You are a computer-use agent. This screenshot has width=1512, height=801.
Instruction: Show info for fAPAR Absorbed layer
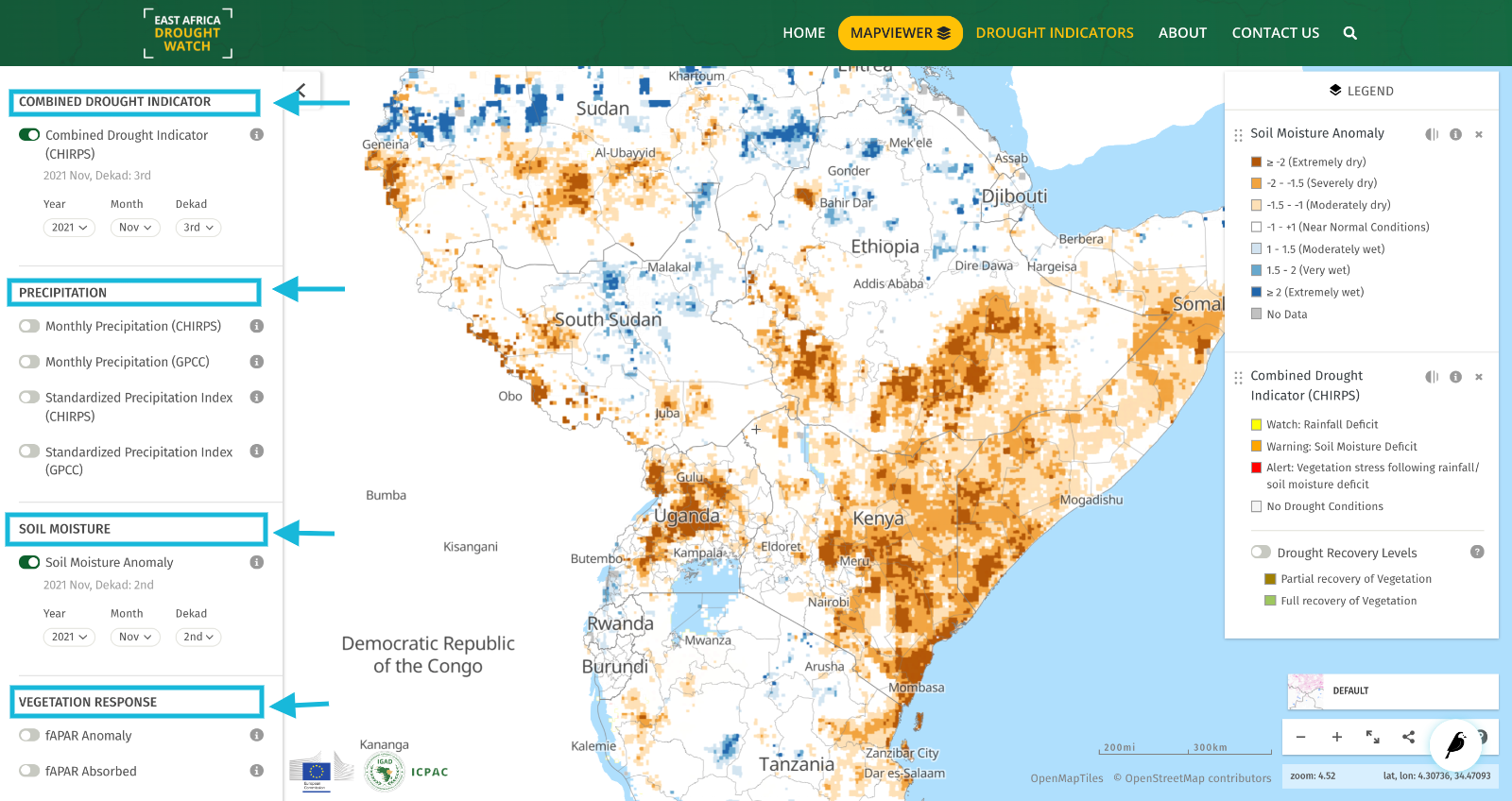pos(256,771)
